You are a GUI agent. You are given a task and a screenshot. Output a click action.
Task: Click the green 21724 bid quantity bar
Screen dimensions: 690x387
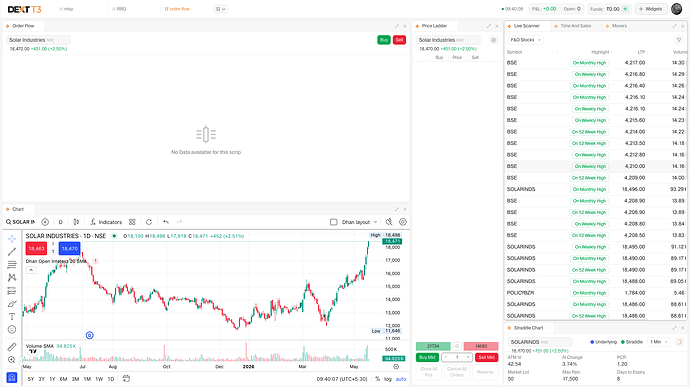coord(433,346)
